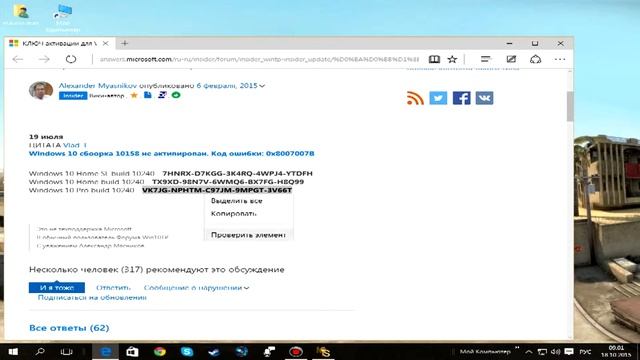Switch to the activation key tab
The image size is (640, 360).
60,43
